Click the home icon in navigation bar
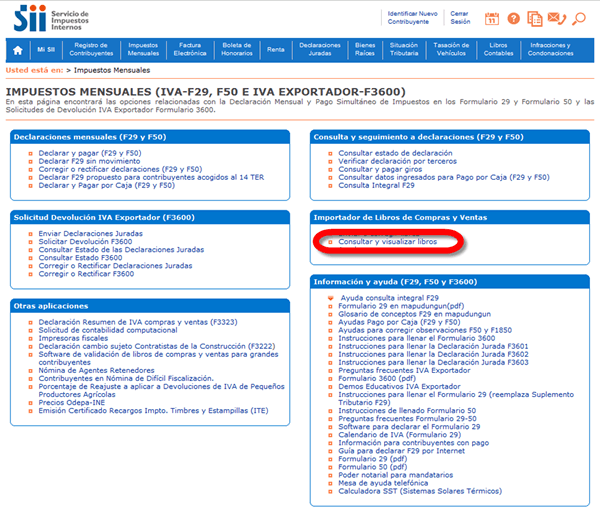The image size is (600, 511). click(18, 48)
